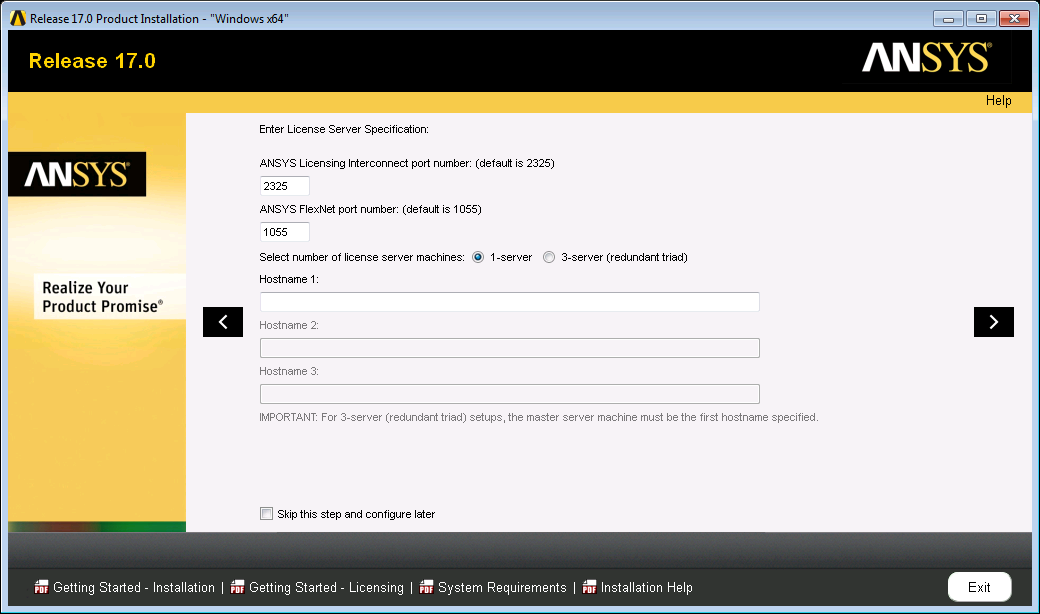Click the Licensing Interconnect port number field
Image resolution: width=1040 pixels, height=614 pixels.
pyautogui.click(x=284, y=186)
